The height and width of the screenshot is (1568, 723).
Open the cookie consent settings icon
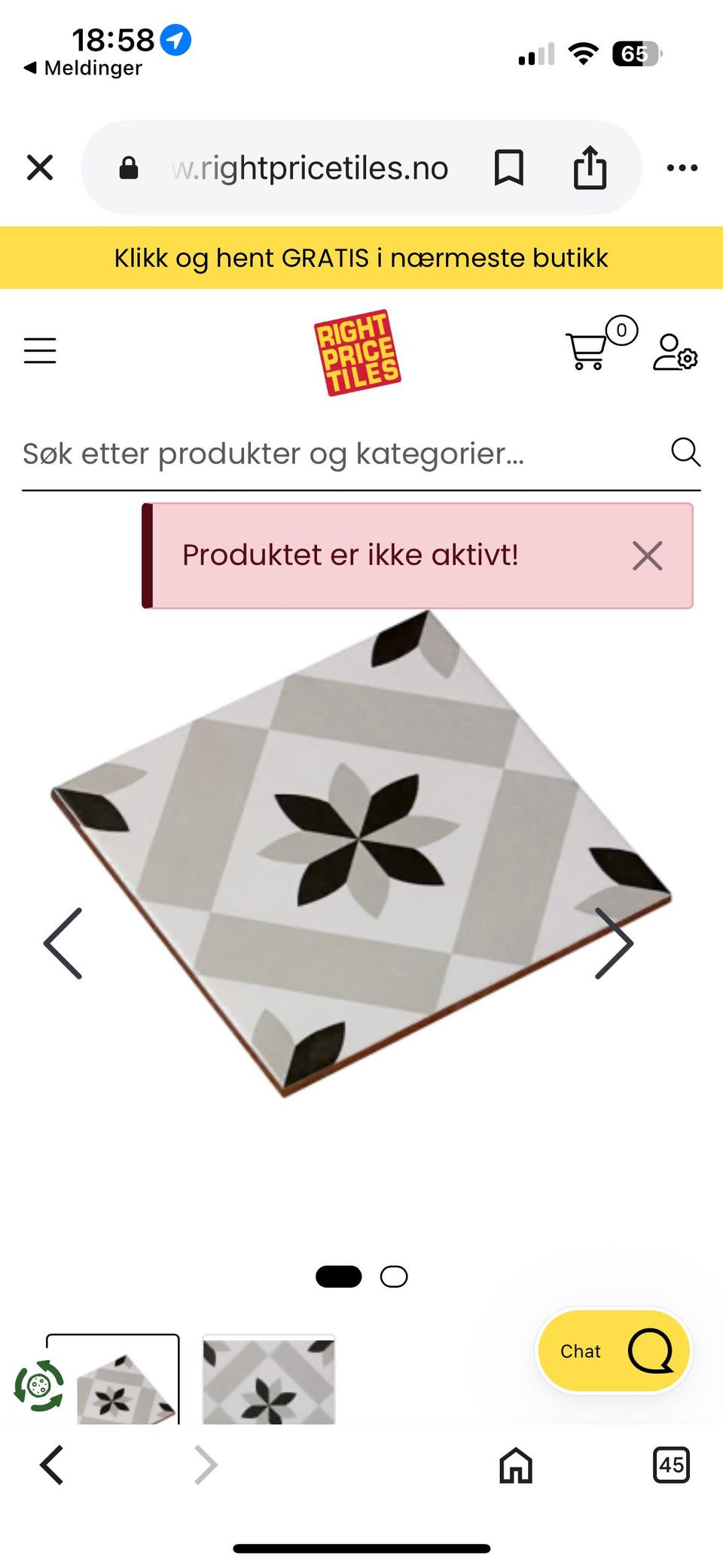point(39,1385)
